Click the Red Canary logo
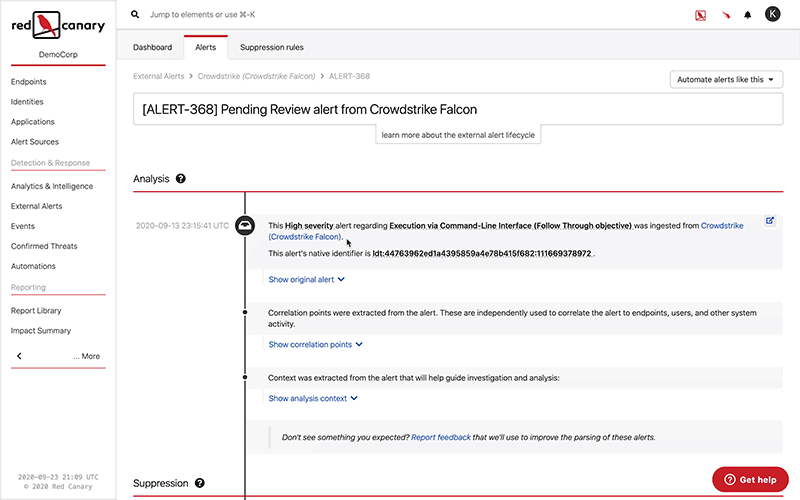The image size is (800, 500). click(58, 26)
